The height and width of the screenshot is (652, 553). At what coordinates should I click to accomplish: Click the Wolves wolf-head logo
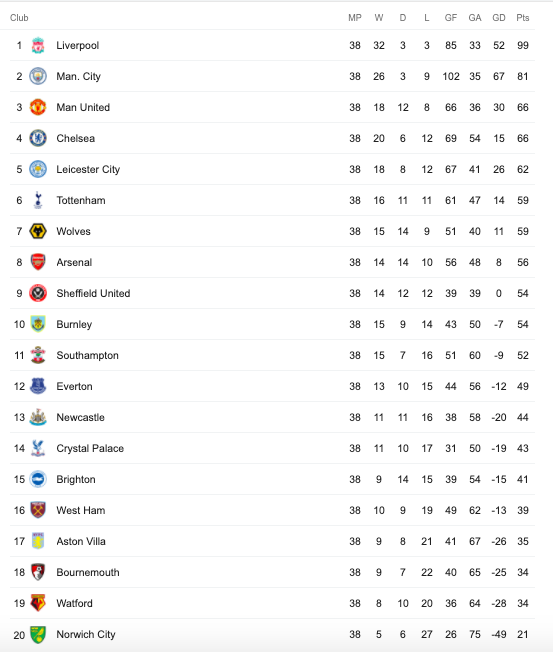click(38, 231)
